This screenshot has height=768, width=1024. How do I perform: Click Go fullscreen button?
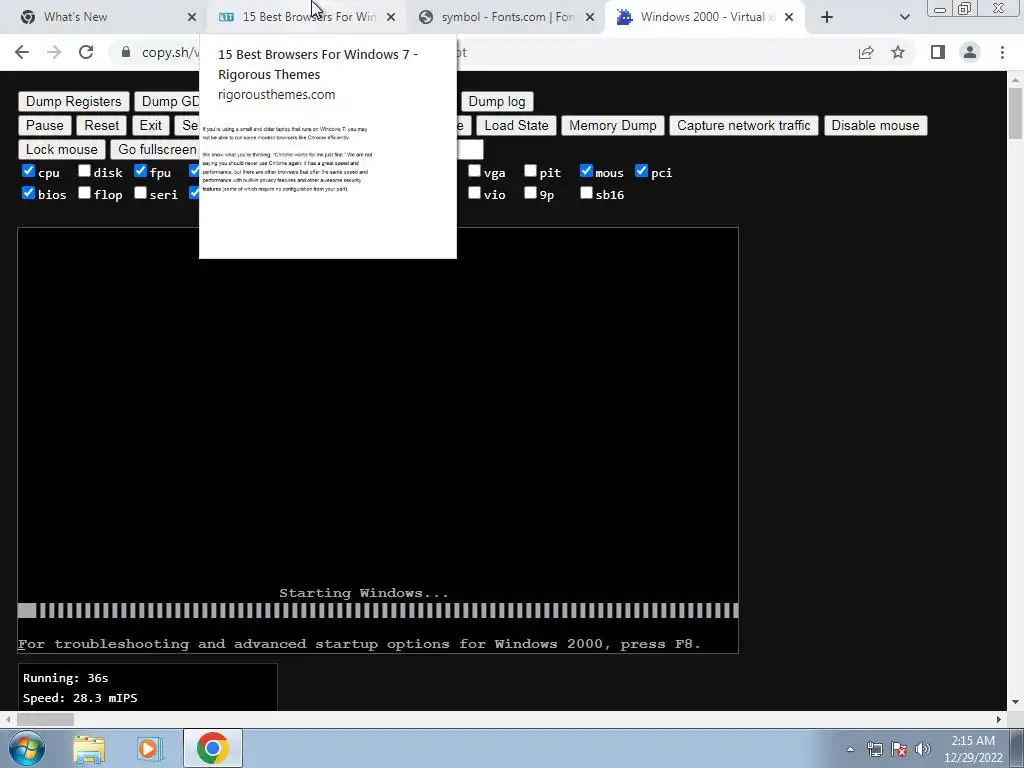(157, 150)
